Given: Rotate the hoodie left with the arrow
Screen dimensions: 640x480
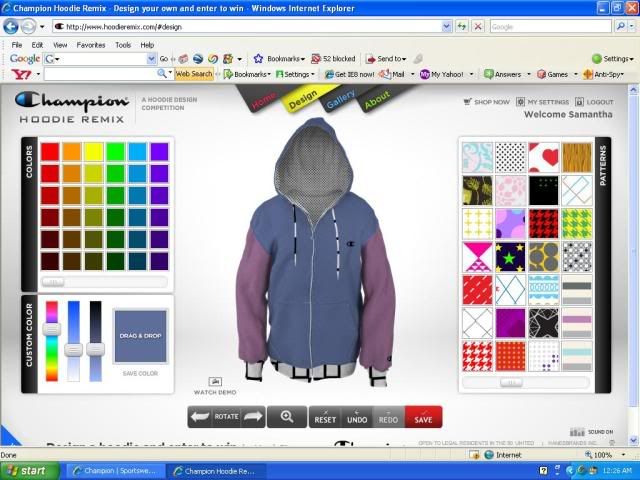Looking at the screenshot, I should click(x=200, y=417).
